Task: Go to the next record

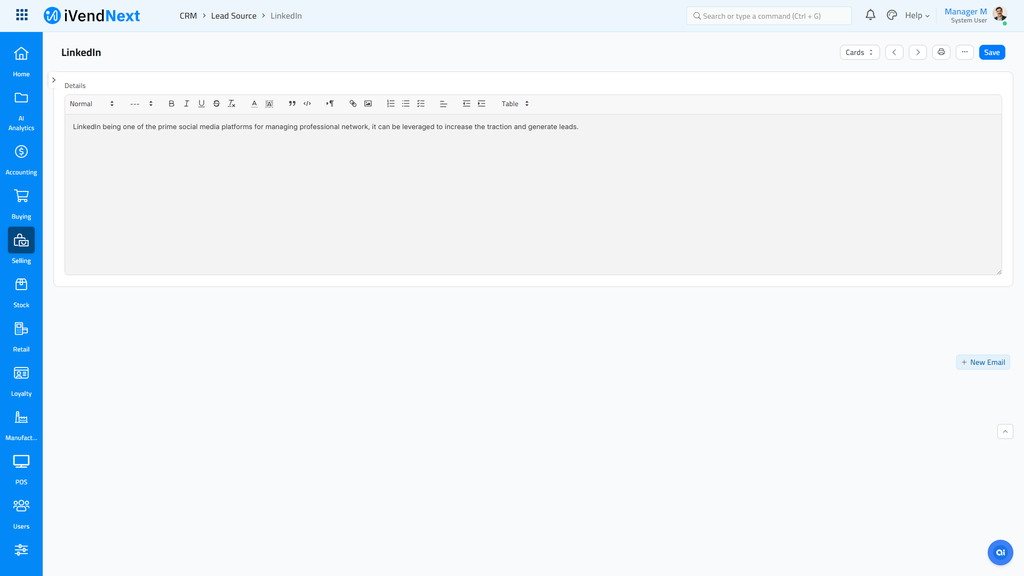Action: (x=918, y=52)
